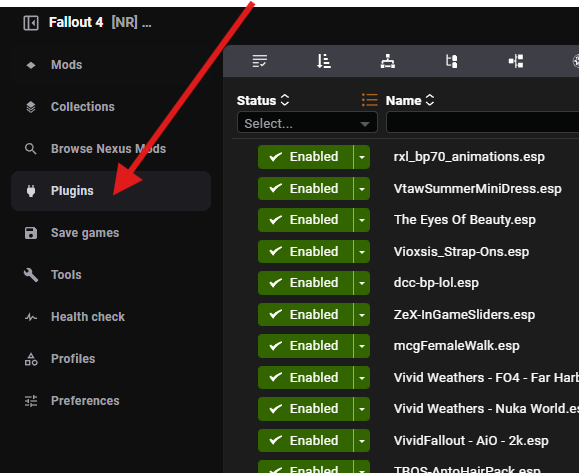Click the tree view toolbar icon

tap(452, 61)
